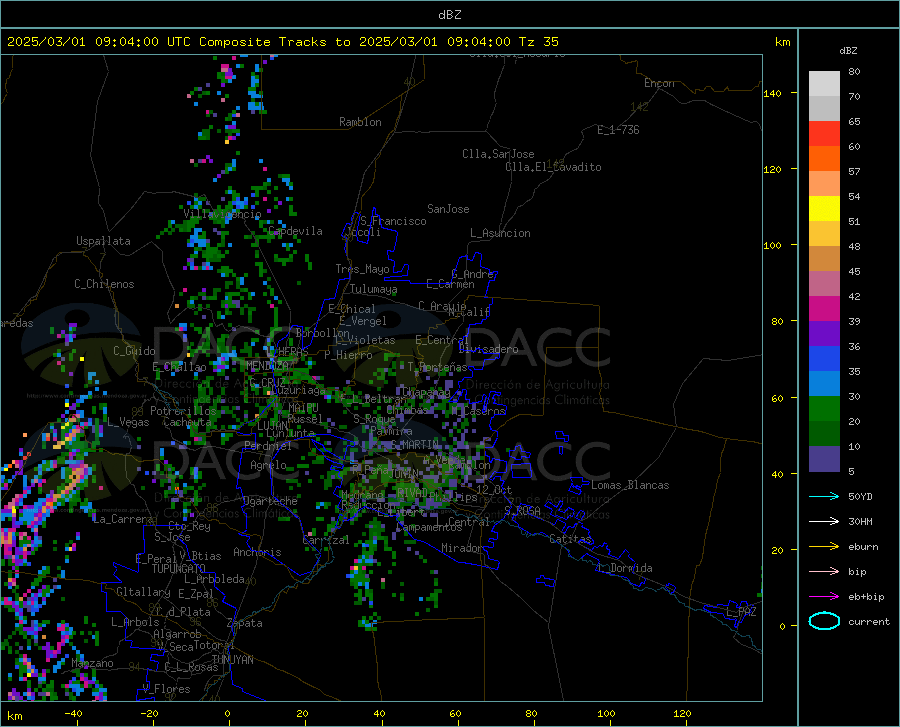Click the 'Mirador' map label
This screenshot has width=900, height=727.
point(461,548)
